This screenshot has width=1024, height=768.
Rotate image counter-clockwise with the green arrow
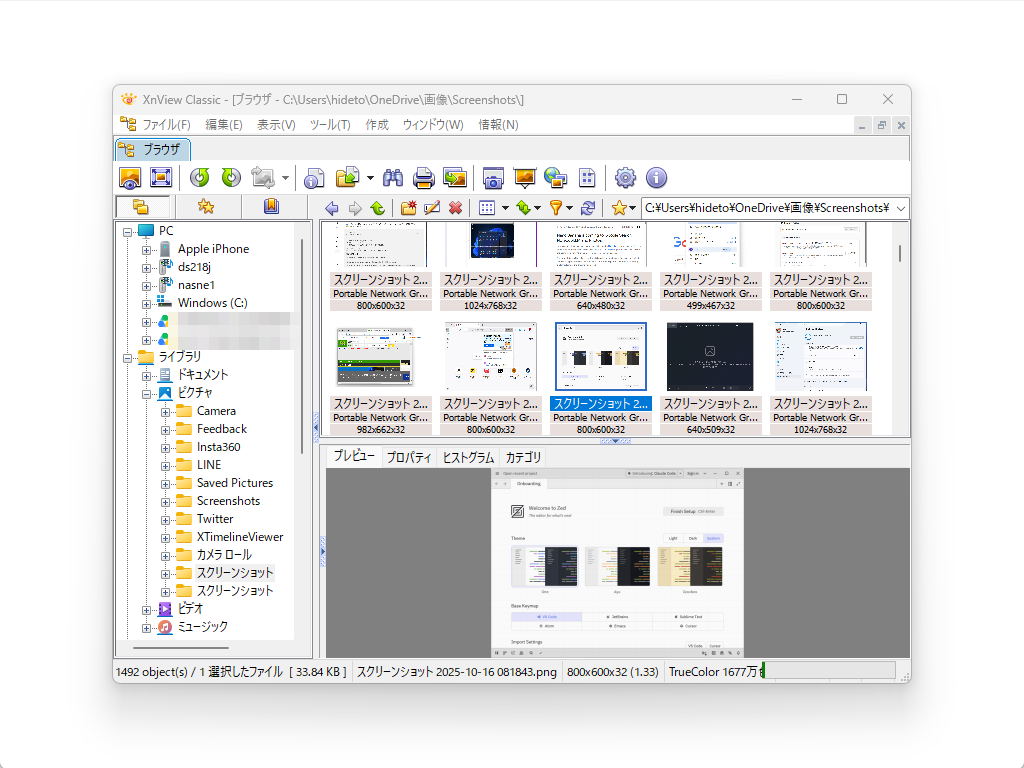[x=199, y=178]
